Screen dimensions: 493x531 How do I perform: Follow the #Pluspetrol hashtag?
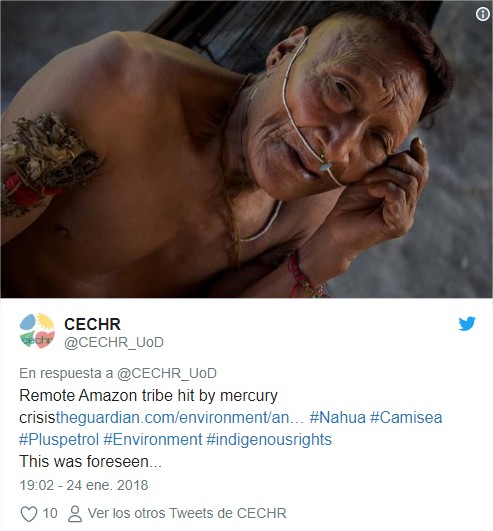59,440
